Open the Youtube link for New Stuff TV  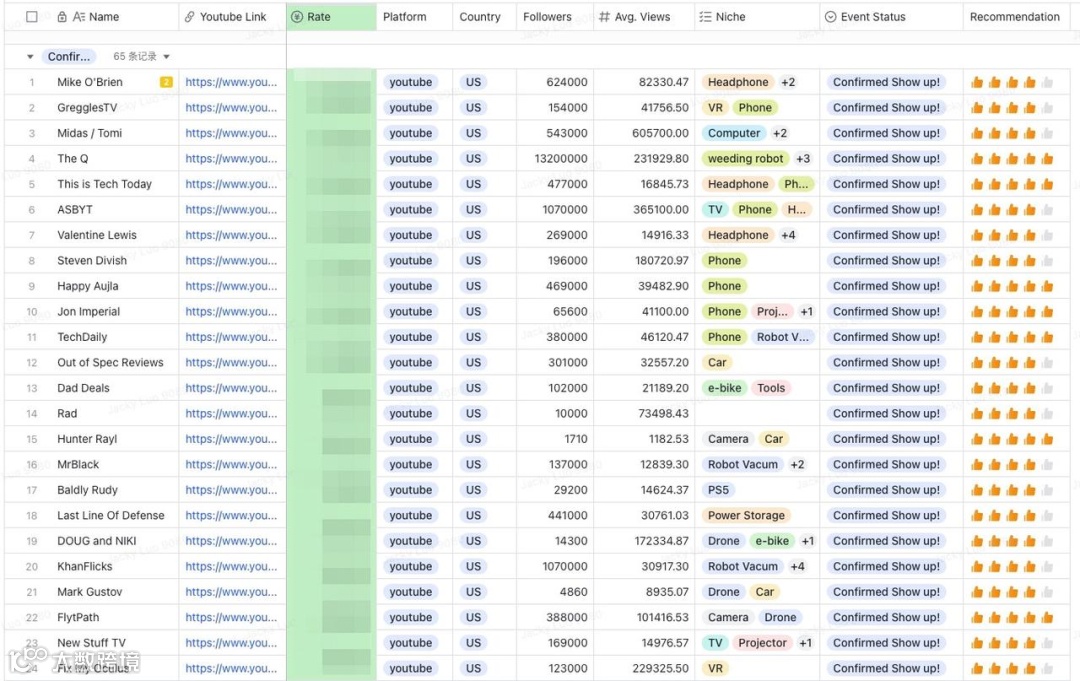pos(231,642)
